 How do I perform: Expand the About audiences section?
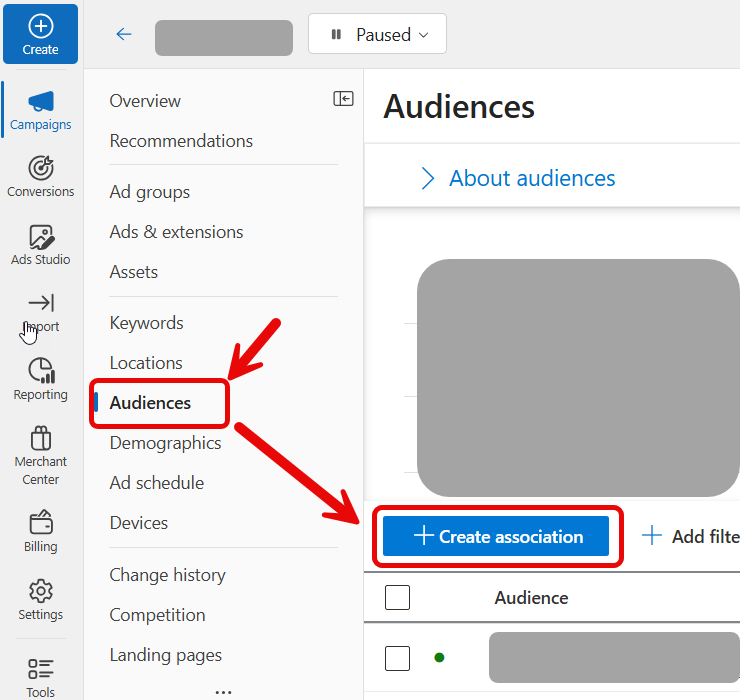click(x=518, y=178)
